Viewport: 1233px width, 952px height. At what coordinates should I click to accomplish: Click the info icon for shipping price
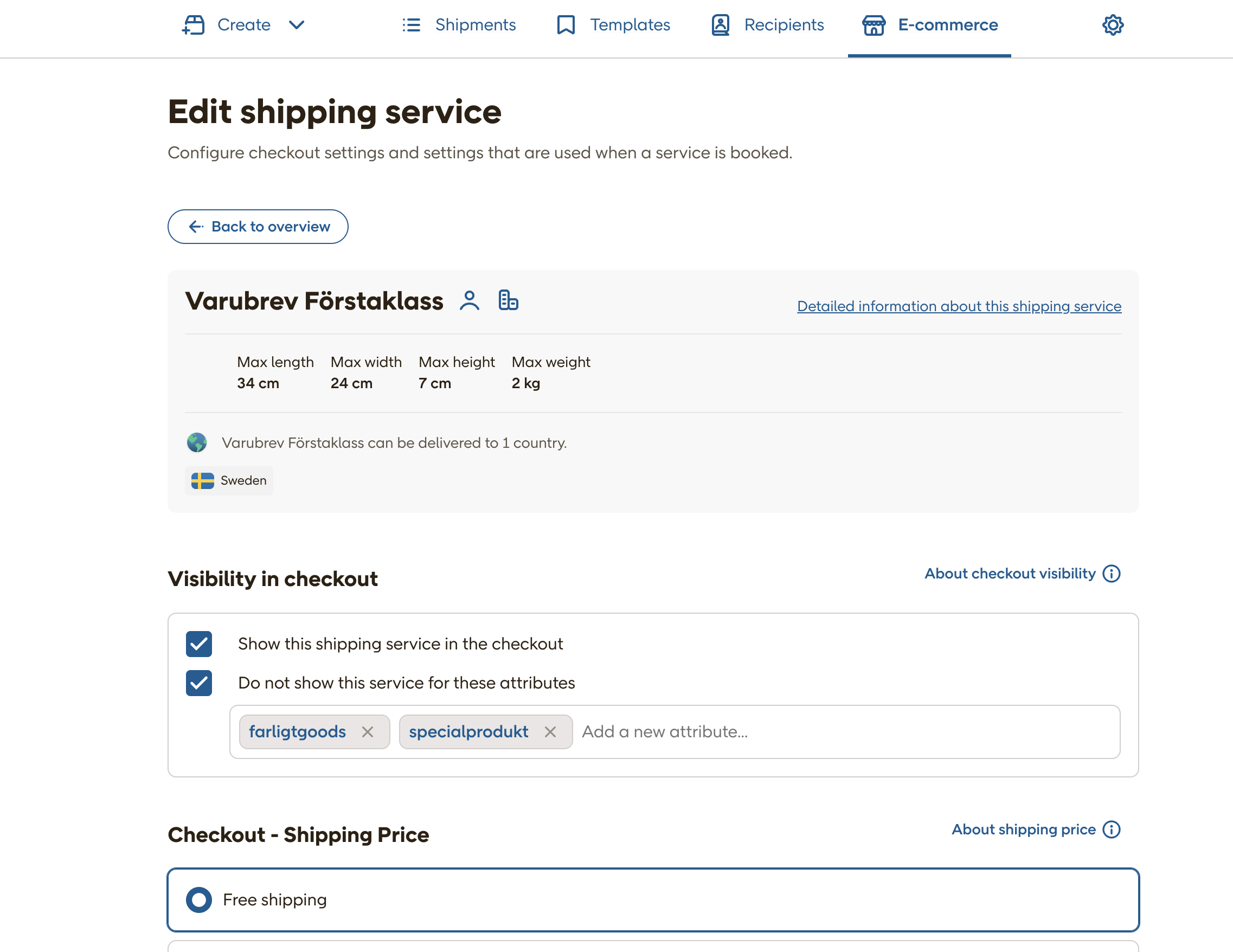point(1111,829)
